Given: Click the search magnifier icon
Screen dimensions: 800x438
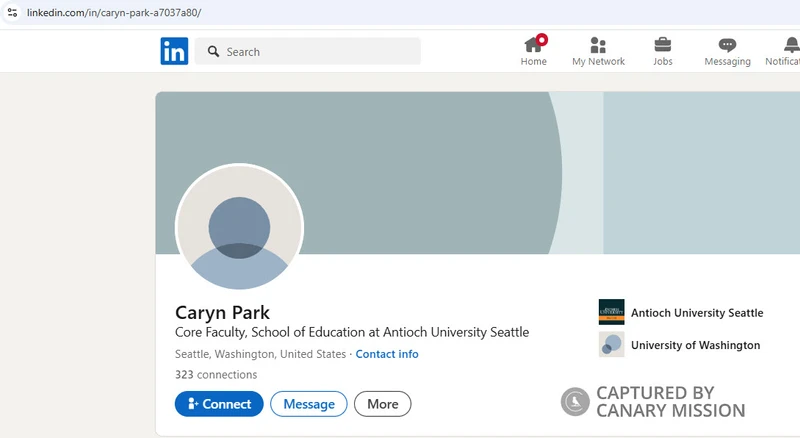Looking at the screenshot, I should 213,52.
